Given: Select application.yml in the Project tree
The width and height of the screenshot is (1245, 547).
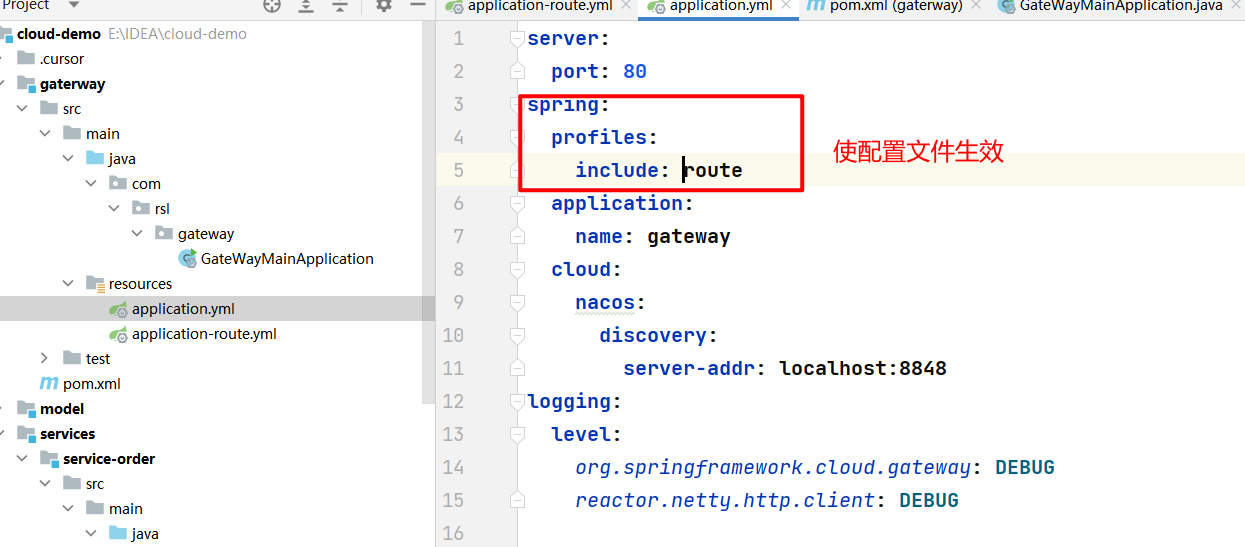Looking at the screenshot, I should [x=183, y=309].
